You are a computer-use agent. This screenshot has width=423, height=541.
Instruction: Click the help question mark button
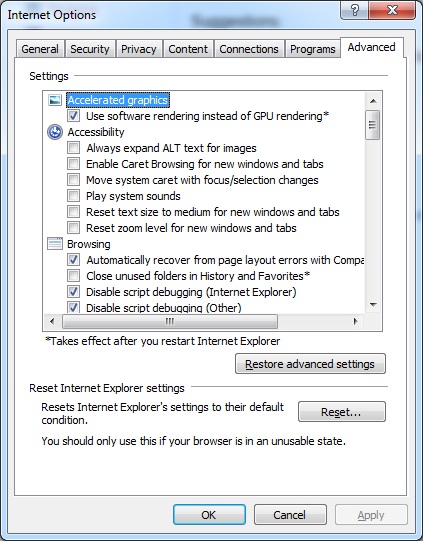pos(354,10)
